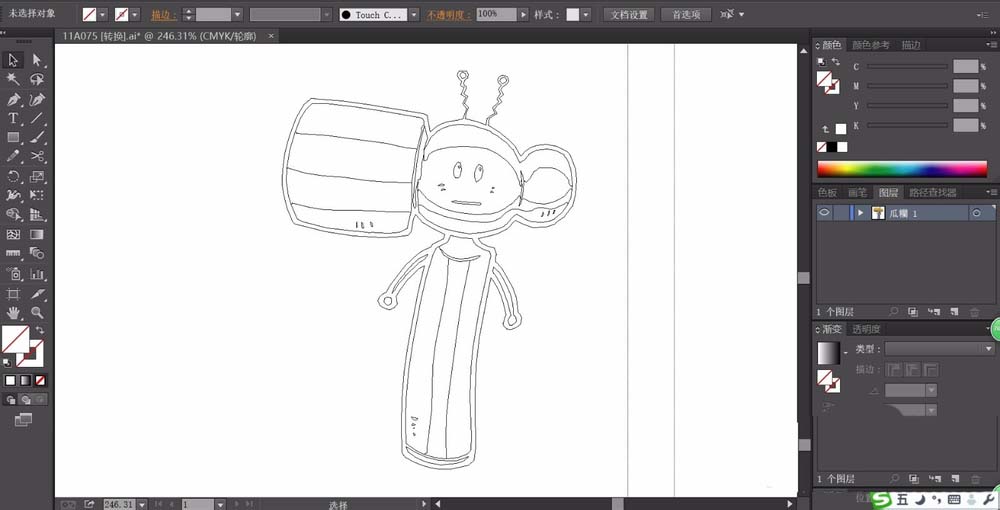Set toolbox paint mode to Color
Viewport: 1000px width, 510px height.
point(10,381)
